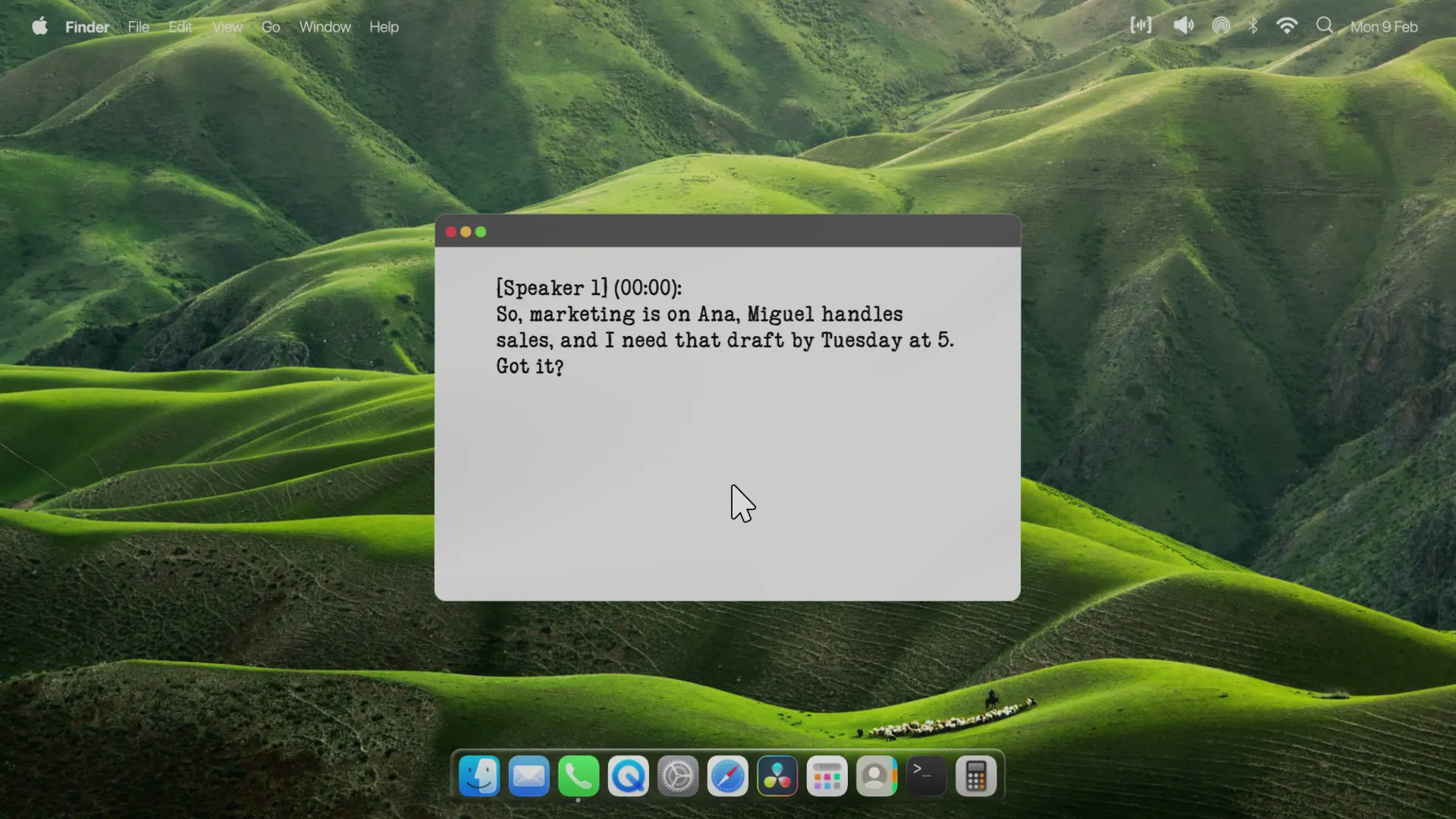Launch Terminal from the dock
The height and width of the screenshot is (819, 1456).
[x=927, y=776]
